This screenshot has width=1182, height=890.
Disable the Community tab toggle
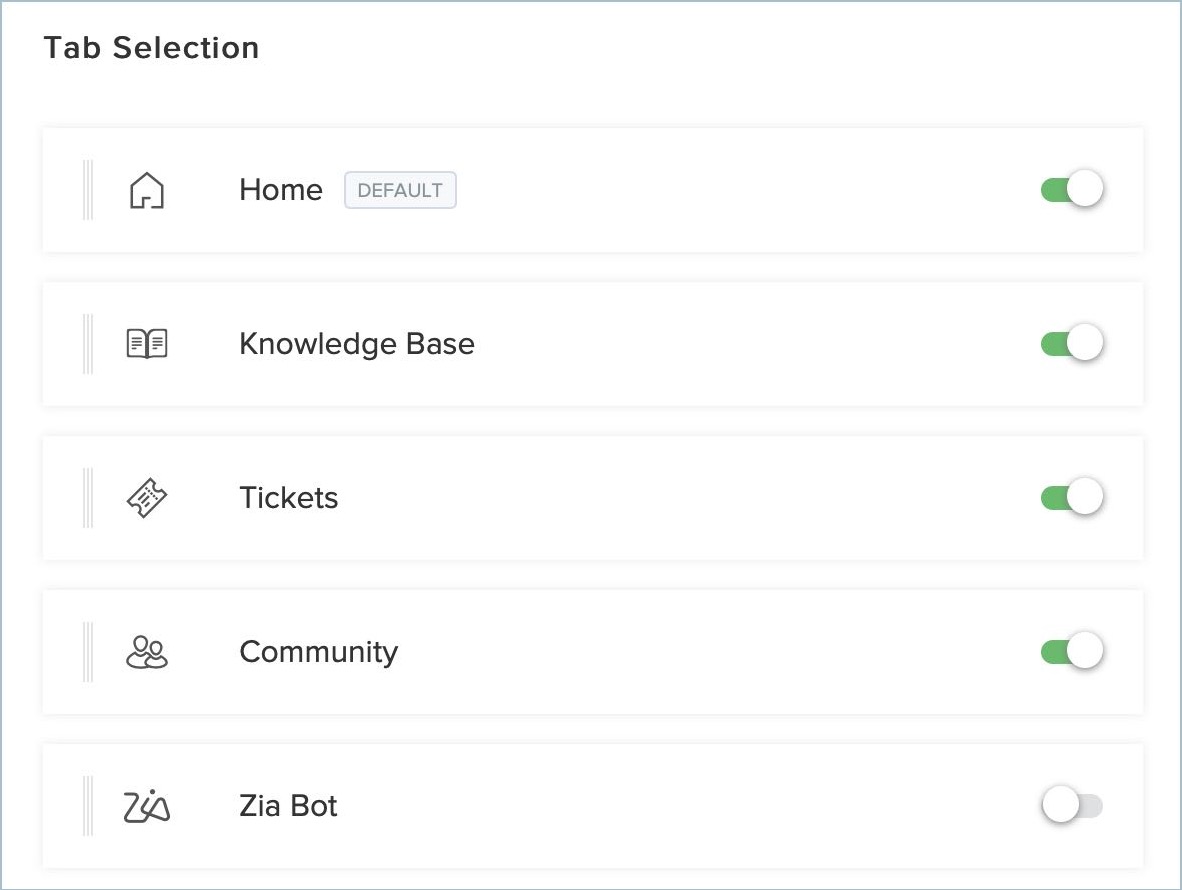click(1071, 651)
